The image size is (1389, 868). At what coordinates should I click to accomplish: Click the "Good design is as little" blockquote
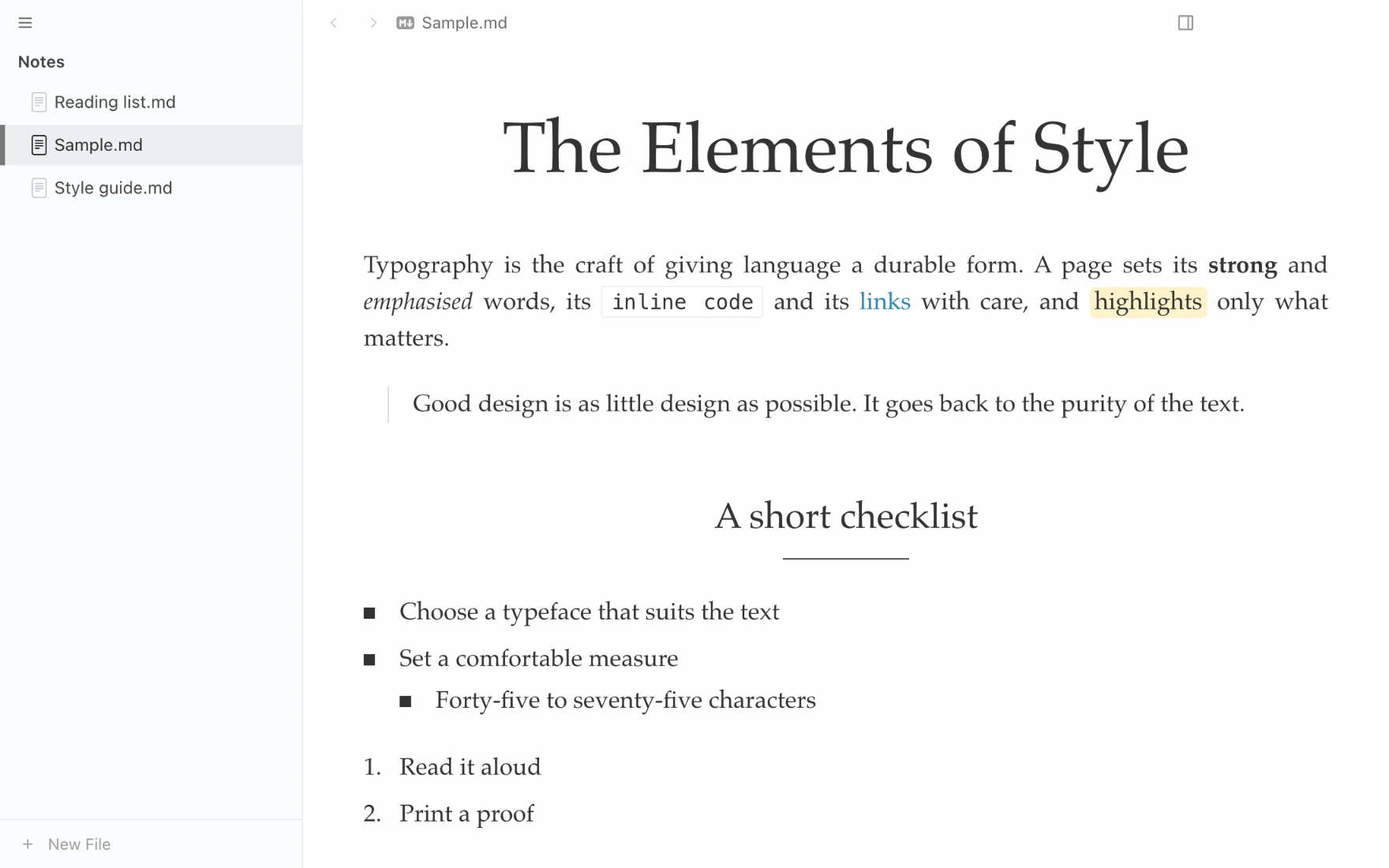point(829,404)
